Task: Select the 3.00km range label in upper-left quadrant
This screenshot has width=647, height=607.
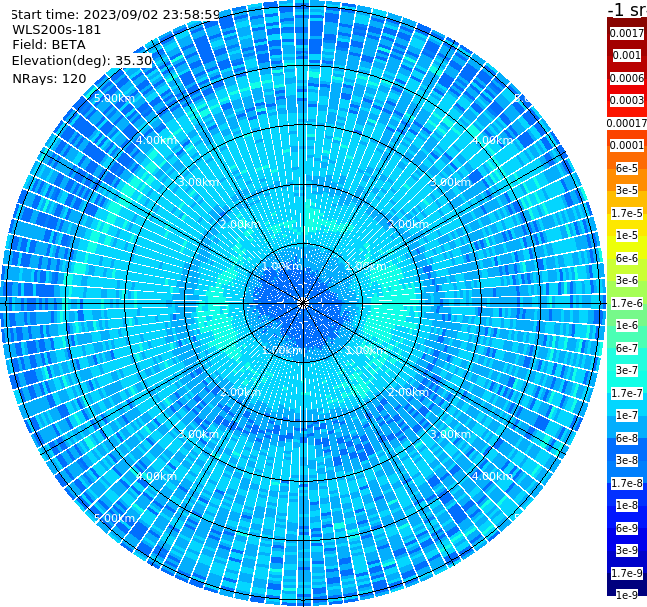Action: [x=198, y=182]
